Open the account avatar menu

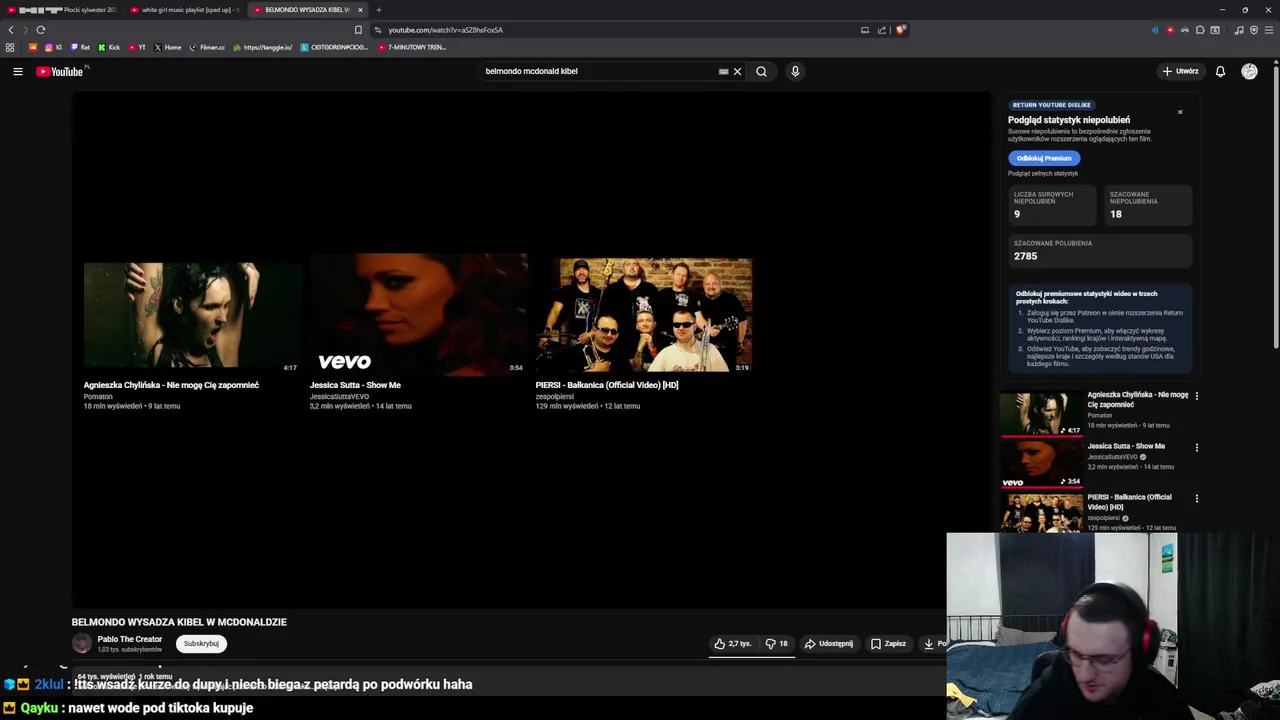pos(1249,71)
